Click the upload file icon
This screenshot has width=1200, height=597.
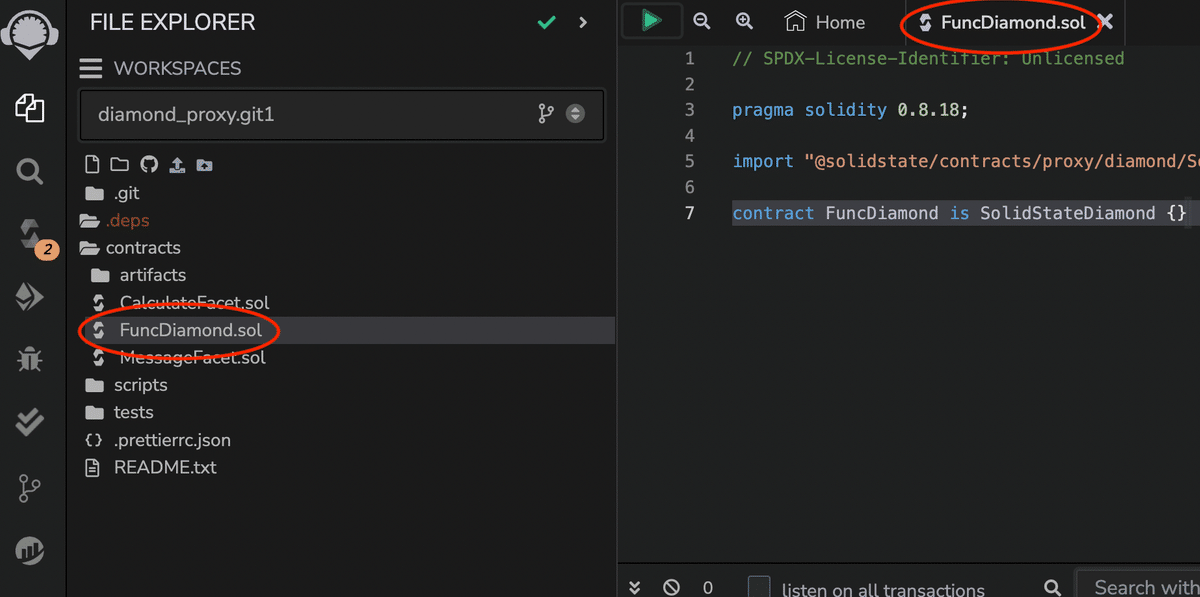tap(177, 165)
